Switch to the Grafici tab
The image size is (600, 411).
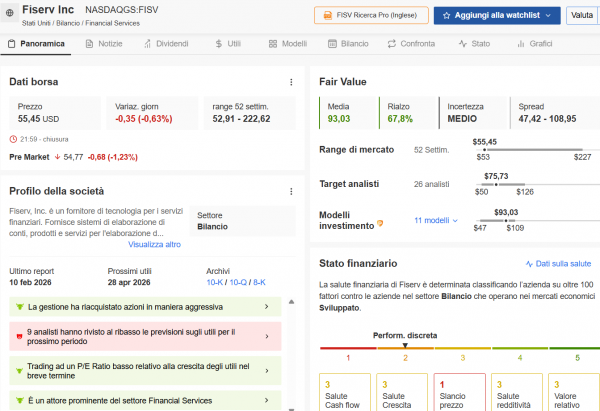tap(532, 44)
